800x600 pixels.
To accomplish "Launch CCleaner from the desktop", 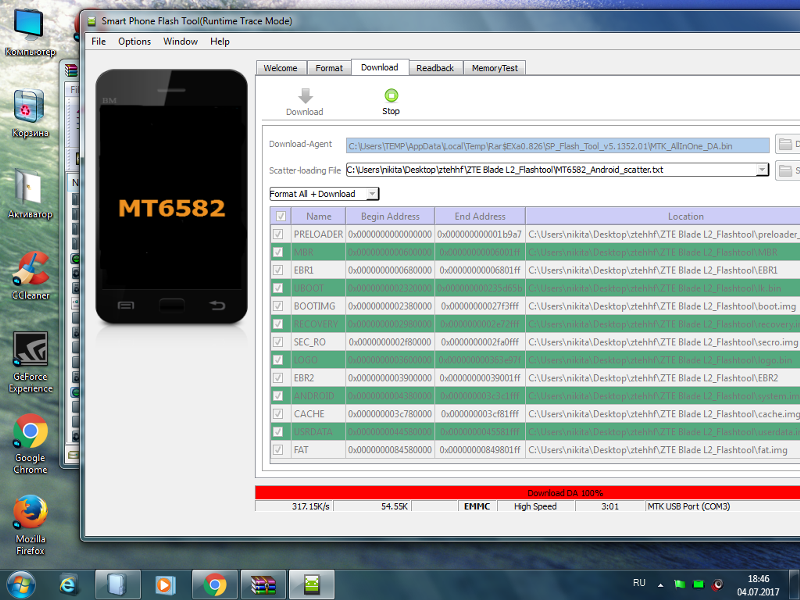I will [x=30, y=276].
